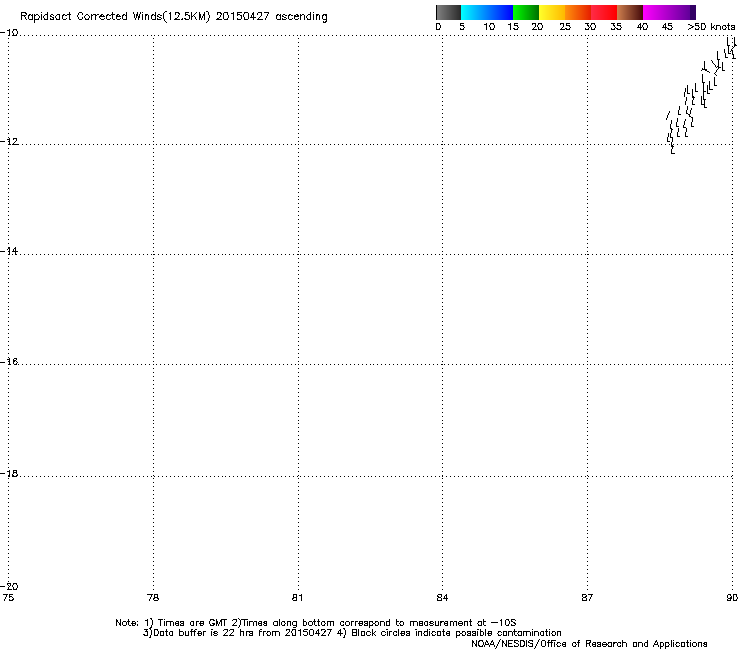This screenshot has height=650, width=740.
Task: Click the legend value '40'
Action: pyautogui.click(x=642, y=27)
